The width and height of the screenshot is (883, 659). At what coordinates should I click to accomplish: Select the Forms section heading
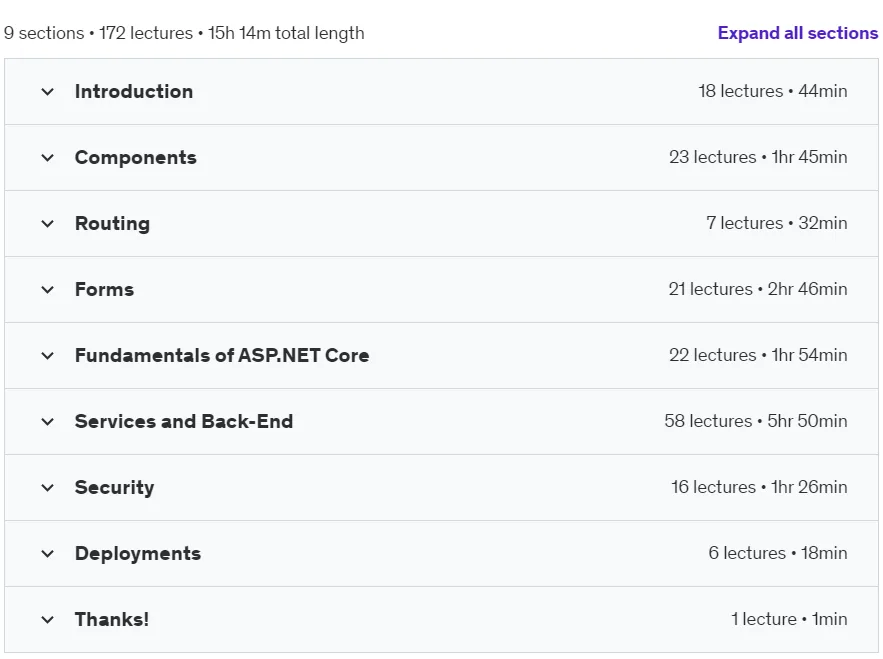coord(105,290)
